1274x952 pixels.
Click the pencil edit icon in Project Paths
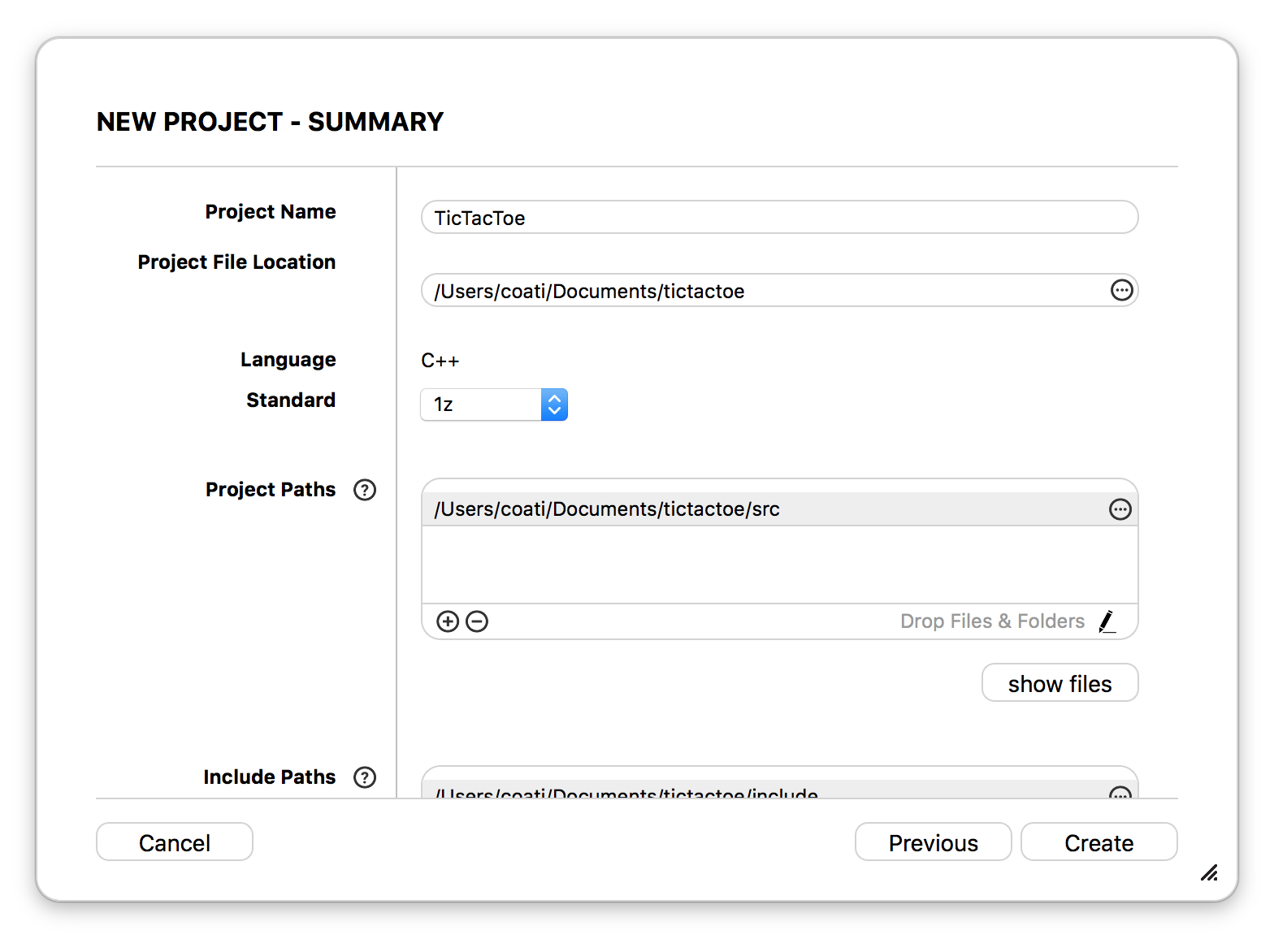1107,621
